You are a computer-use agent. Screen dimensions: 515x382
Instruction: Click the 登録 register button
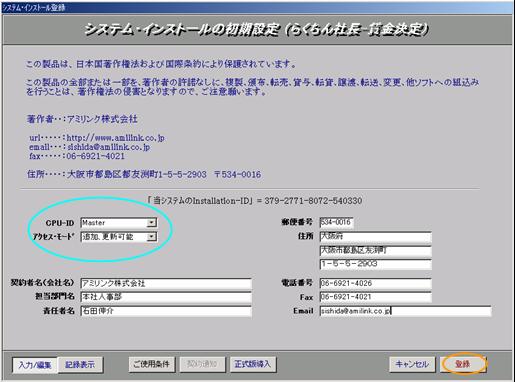(463, 364)
